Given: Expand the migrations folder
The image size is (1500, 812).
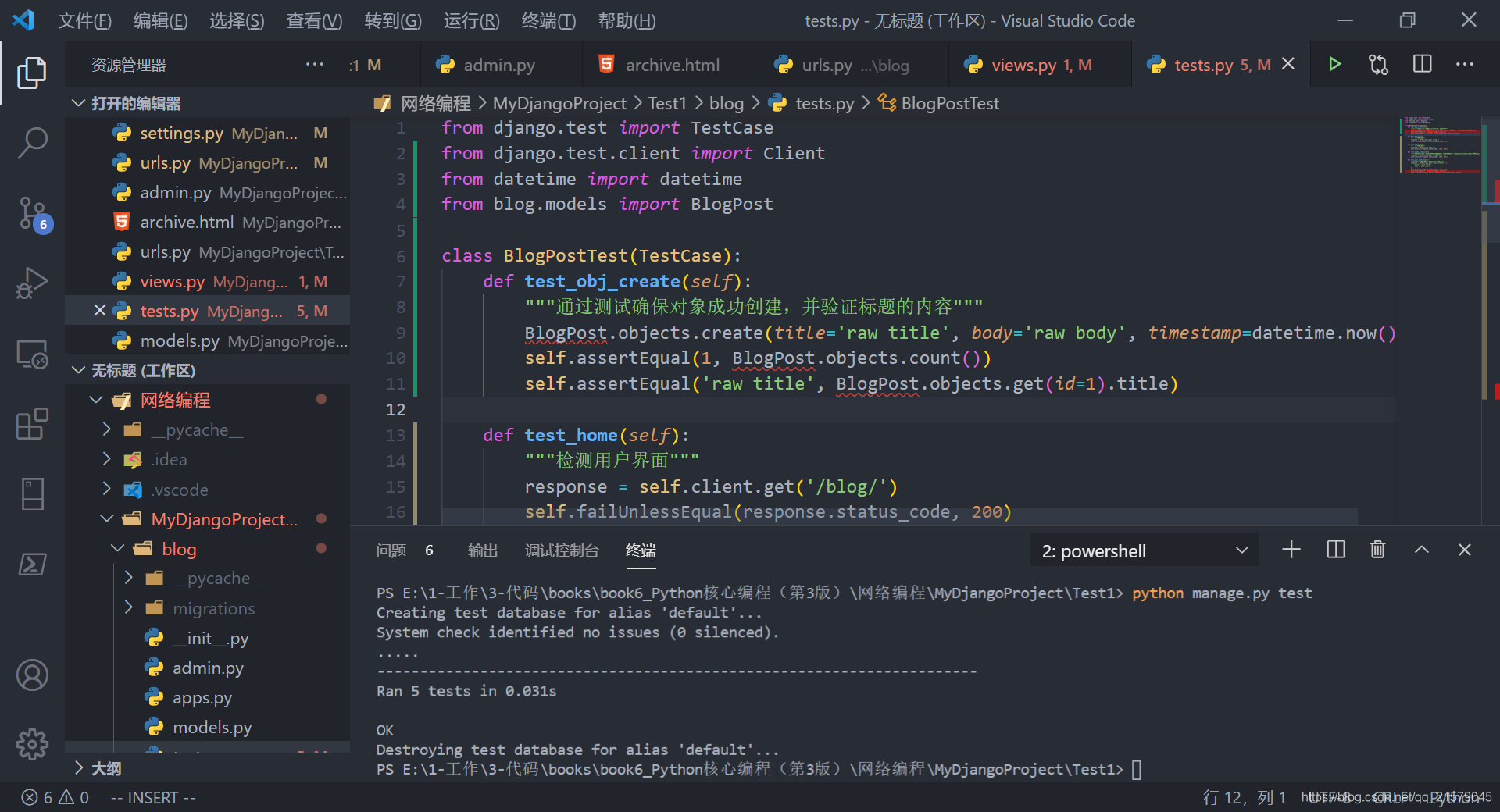Looking at the screenshot, I should pos(129,608).
